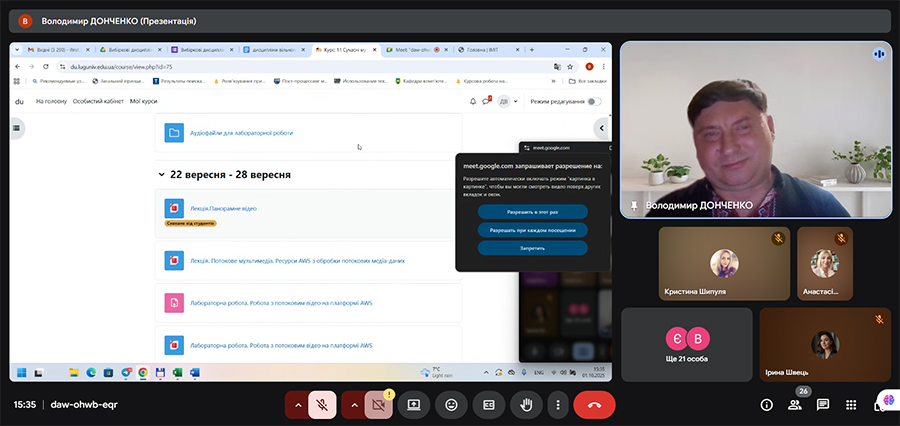The width and height of the screenshot is (900, 426).
Task: Open meeting details info icon
Action: click(x=766, y=405)
